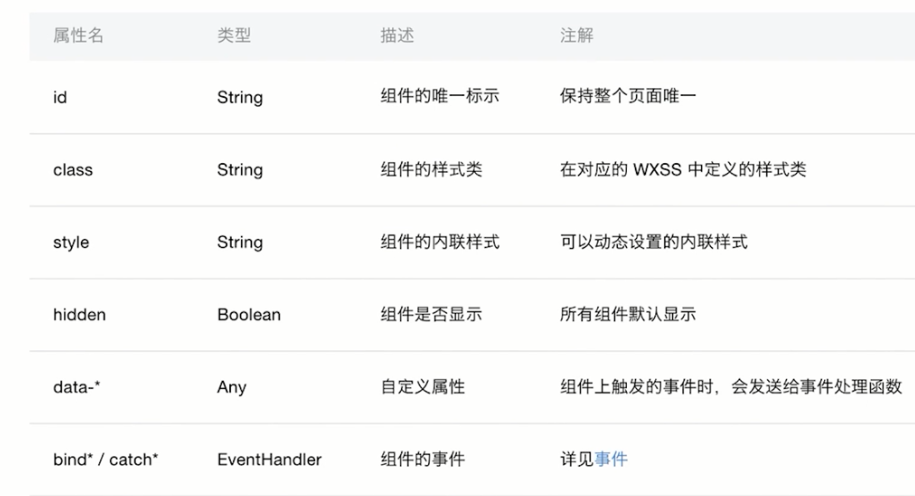Click the 组件是否显示 description text
Image resolution: width=915 pixels, height=496 pixels.
[431, 314]
